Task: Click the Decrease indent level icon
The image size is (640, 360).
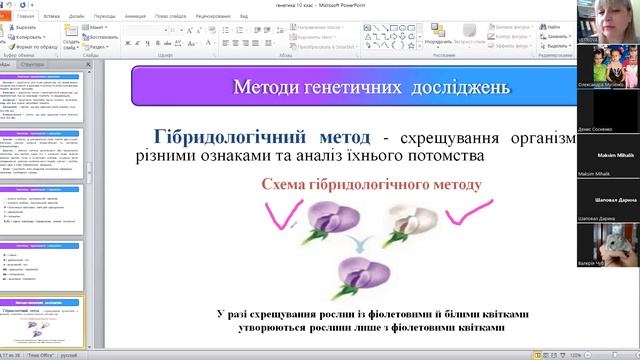Action: [257, 31]
